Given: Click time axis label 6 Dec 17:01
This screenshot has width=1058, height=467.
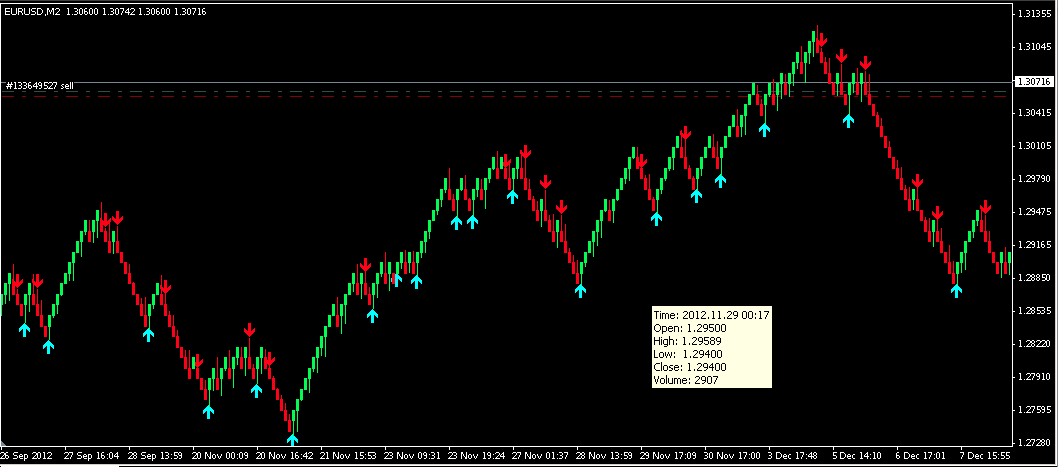Looking at the screenshot, I should pos(920,455).
